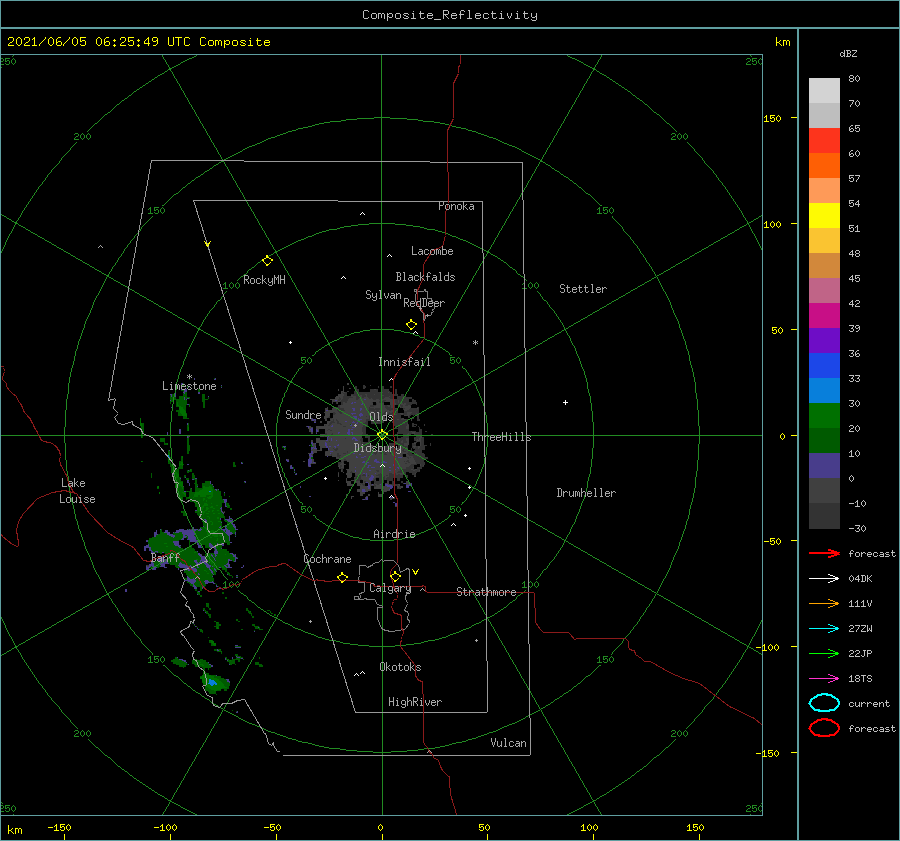Click the white plus marker south of Stettler
The height and width of the screenshot is (841, 900).
[565, 402]
